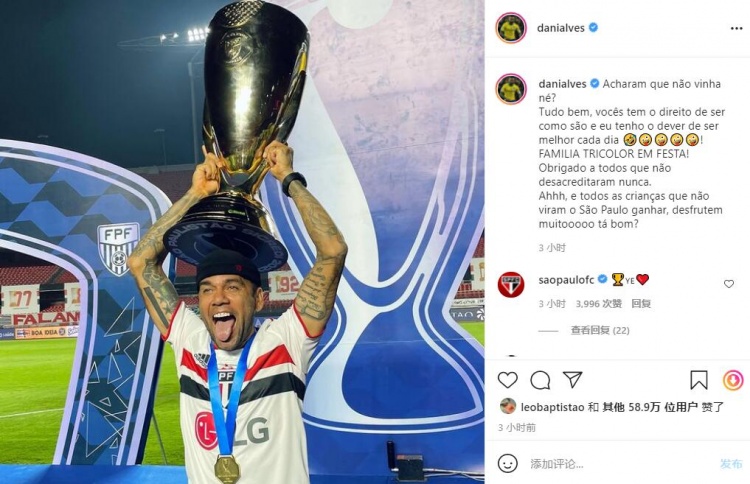View 3,996 次赞 comment likes
The image size is (750, 484).
click(598, 303)
